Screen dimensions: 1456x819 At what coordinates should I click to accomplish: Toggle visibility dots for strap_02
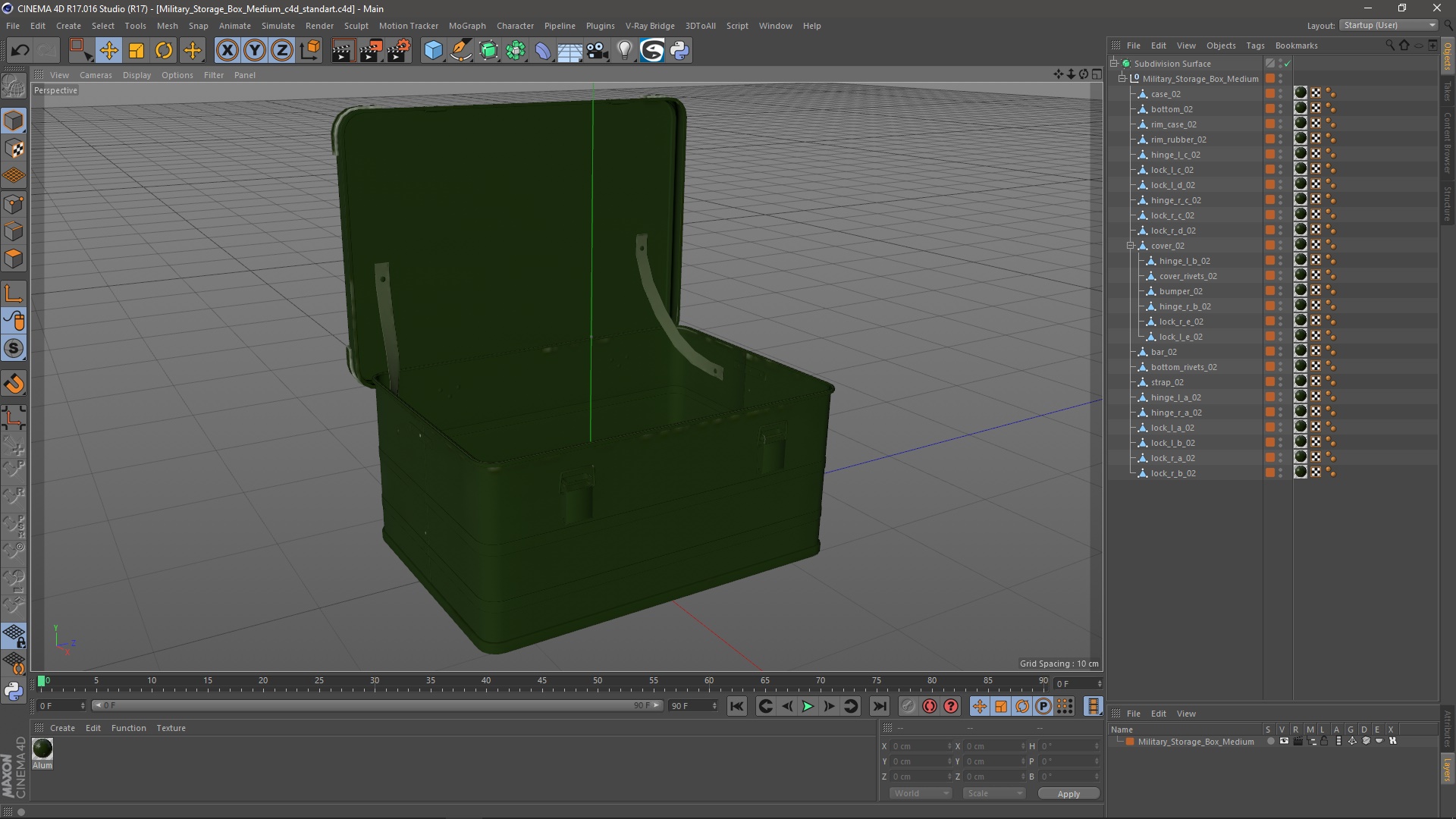click(x=1281, y=382)
